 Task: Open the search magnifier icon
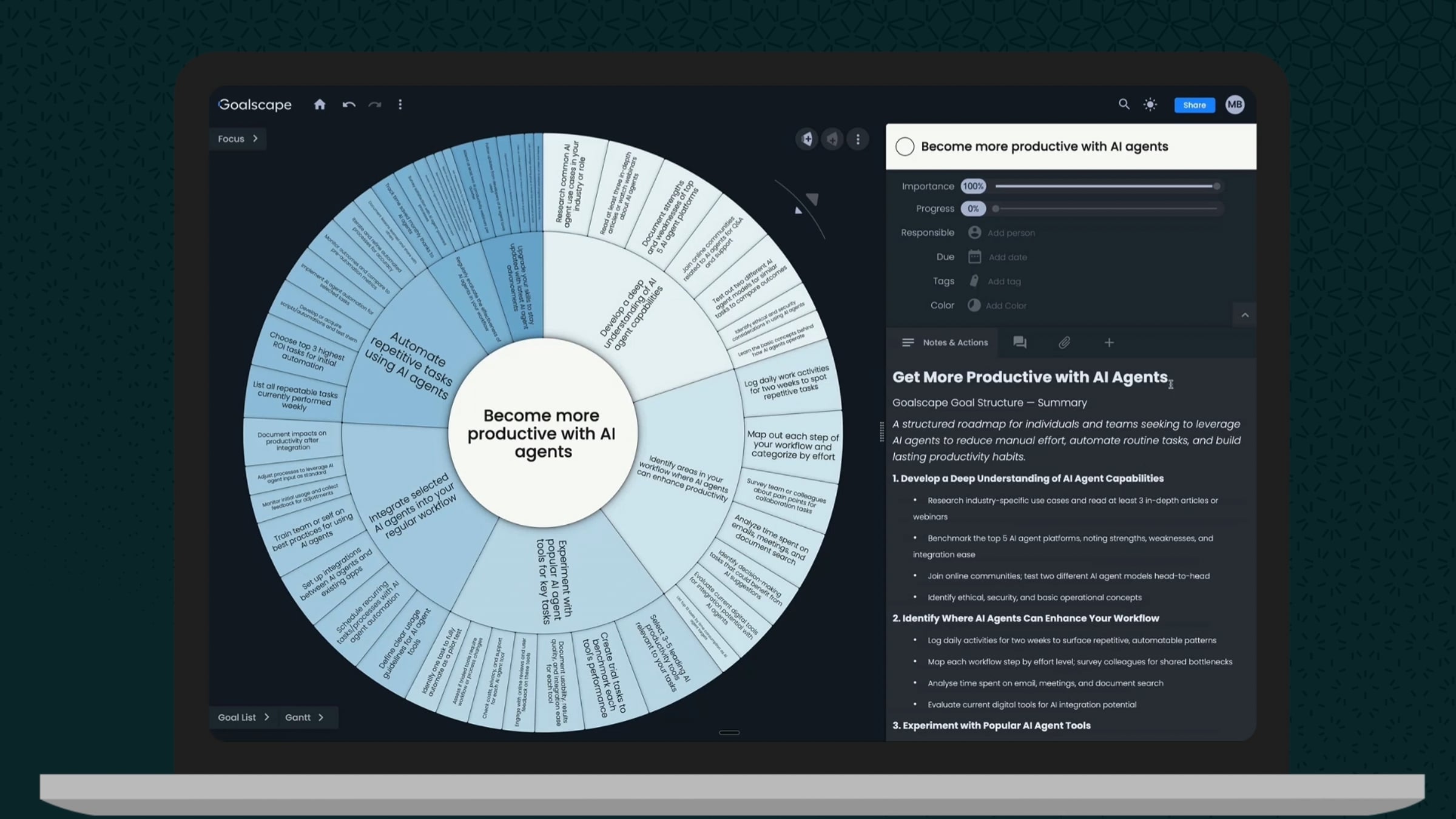pos(1124,104)
